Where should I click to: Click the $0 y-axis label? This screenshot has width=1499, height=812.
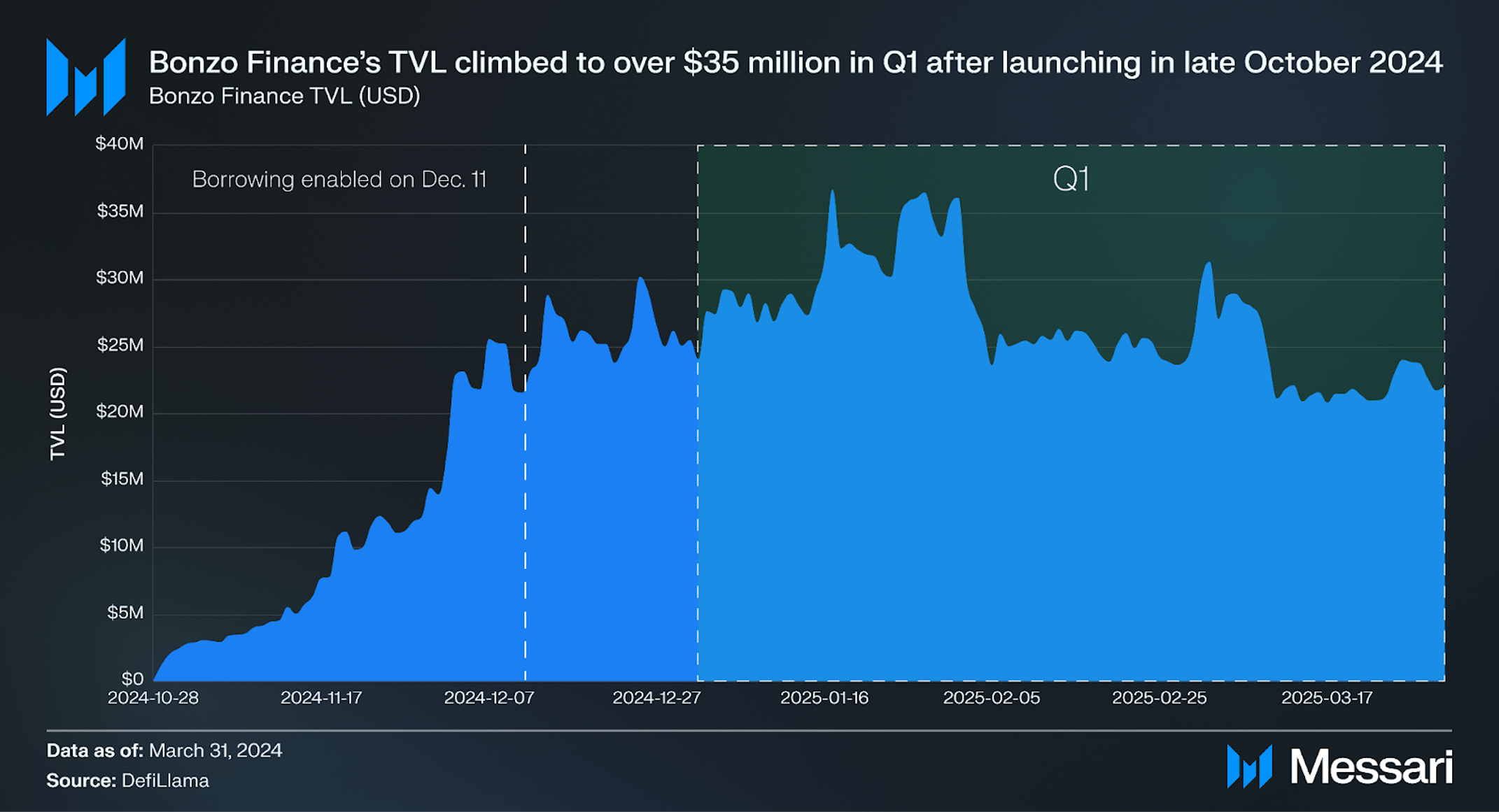tap(132, 678)
